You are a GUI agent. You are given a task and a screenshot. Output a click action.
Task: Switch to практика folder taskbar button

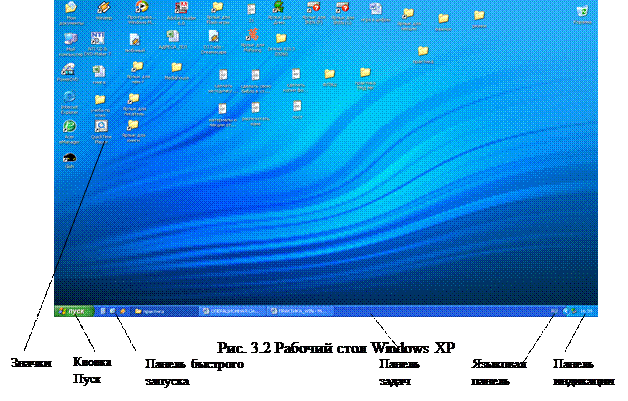pos(165,311)
